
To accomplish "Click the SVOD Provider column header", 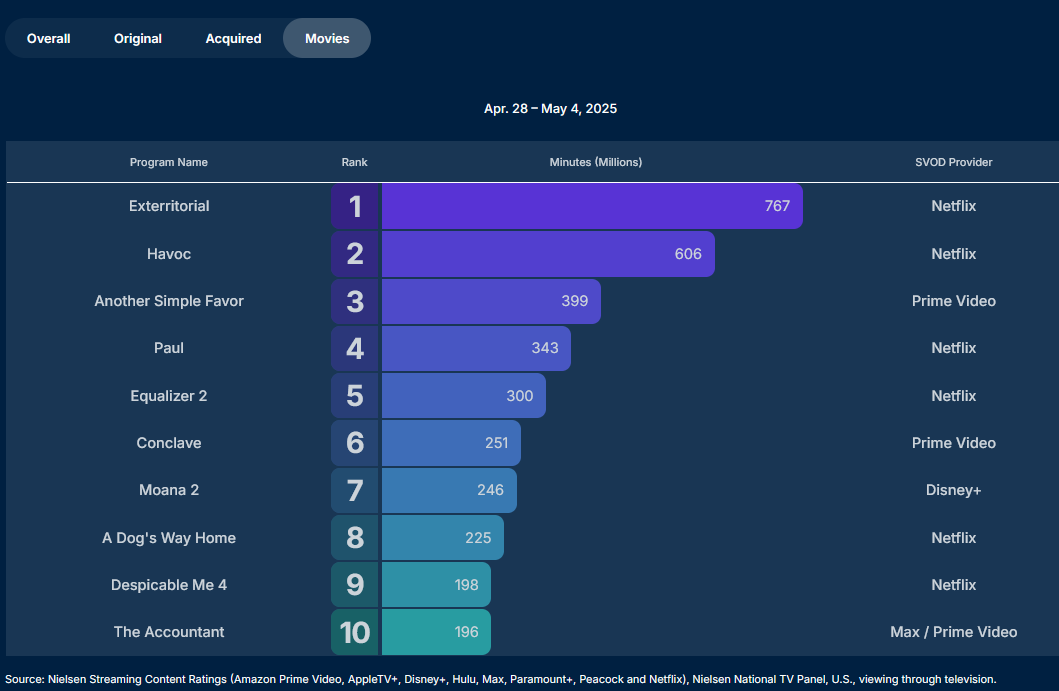I will click(953, 162).
